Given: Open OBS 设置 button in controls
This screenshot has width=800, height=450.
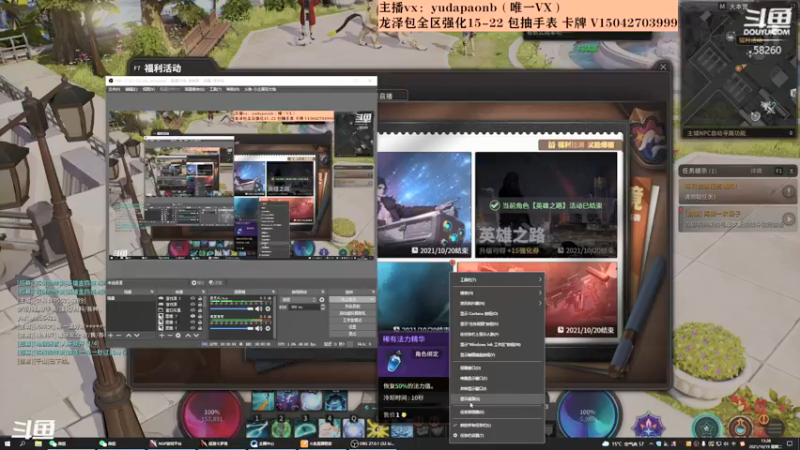Looking at the screenshot, I should [x=353, y=327].
